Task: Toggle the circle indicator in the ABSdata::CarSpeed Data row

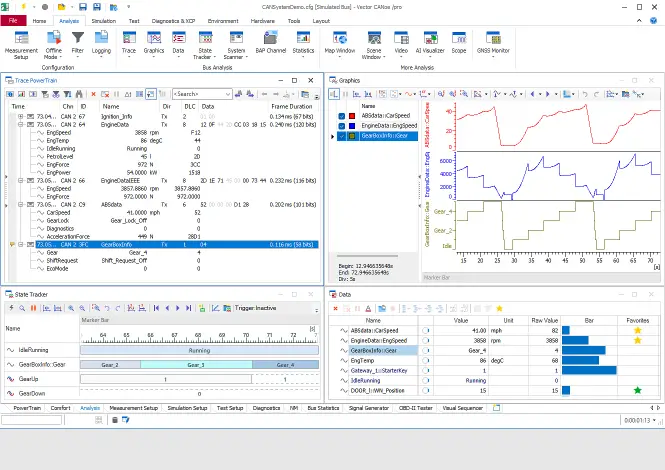Action: pos(425,330)
